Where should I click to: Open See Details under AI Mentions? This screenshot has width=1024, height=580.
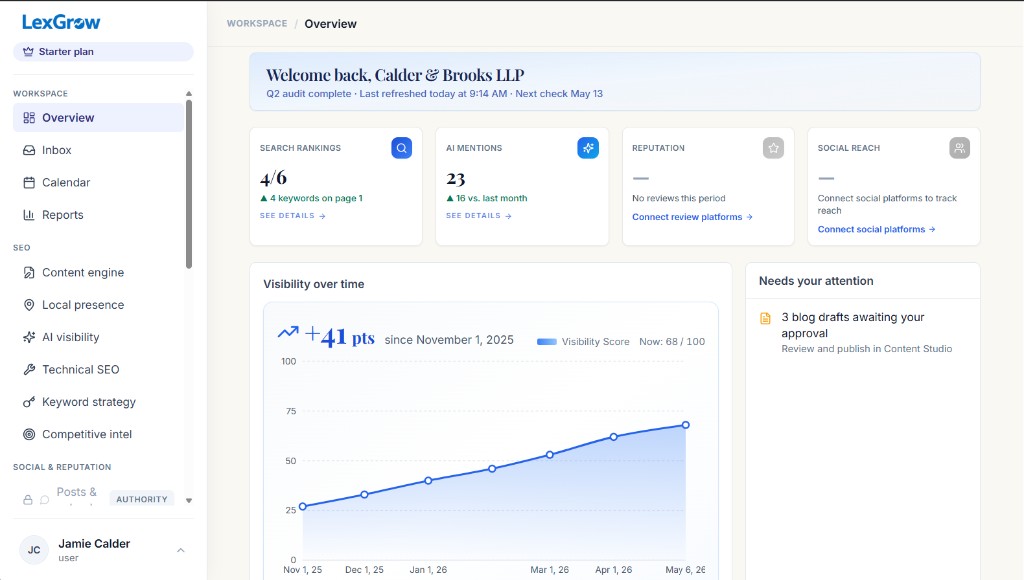pyautogui.click(x=479, y=216)
